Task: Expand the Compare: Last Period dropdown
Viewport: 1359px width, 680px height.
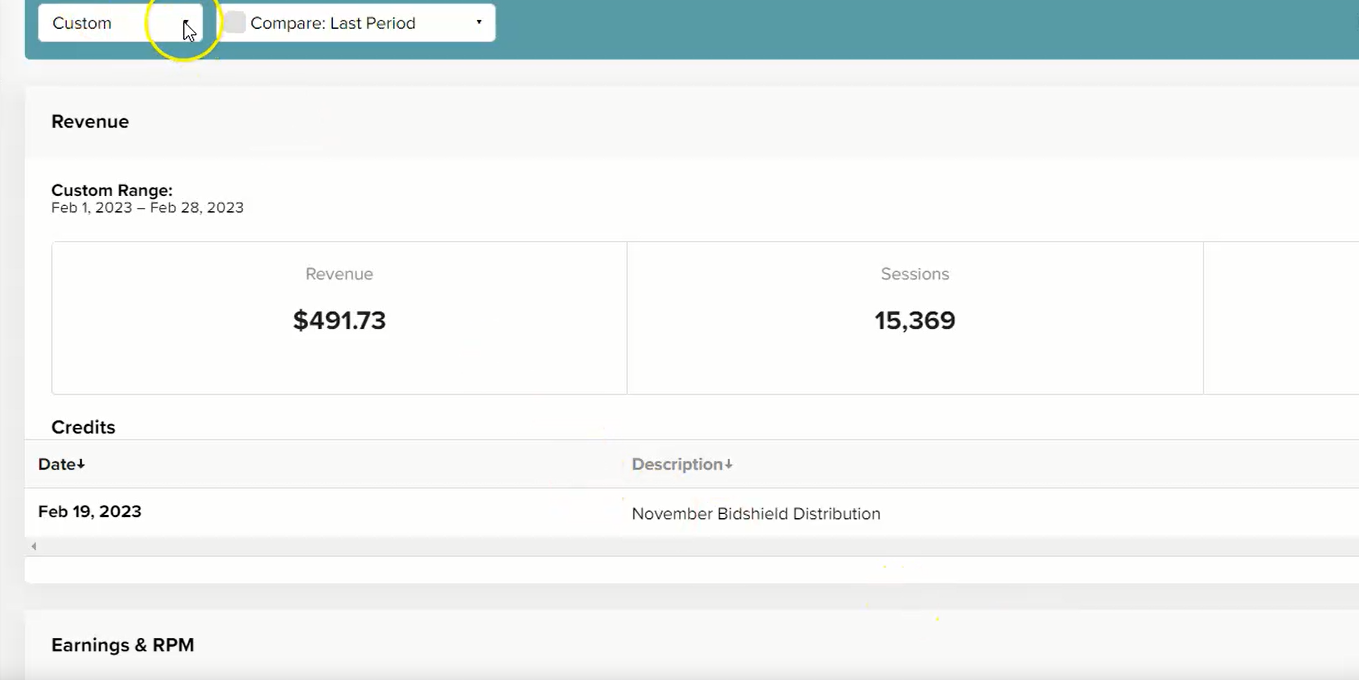Action: [358, 22]
